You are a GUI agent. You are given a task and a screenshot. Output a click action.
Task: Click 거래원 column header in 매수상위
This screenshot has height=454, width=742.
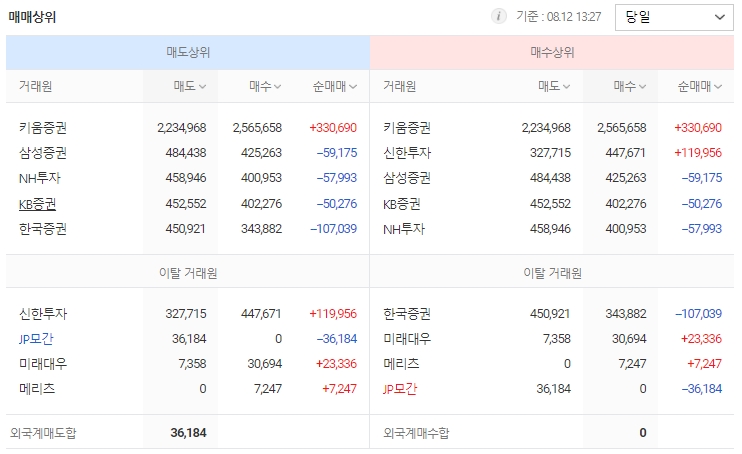pyautogui.click(x=400, y=86)
